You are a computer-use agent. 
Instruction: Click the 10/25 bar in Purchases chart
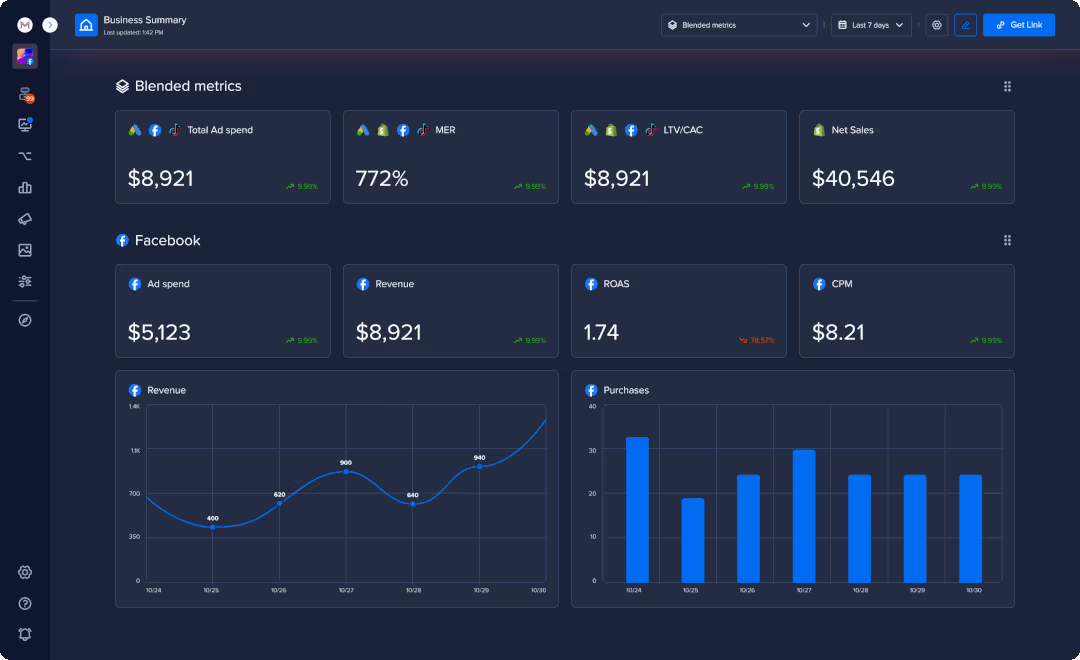click(x=693, y=540)
